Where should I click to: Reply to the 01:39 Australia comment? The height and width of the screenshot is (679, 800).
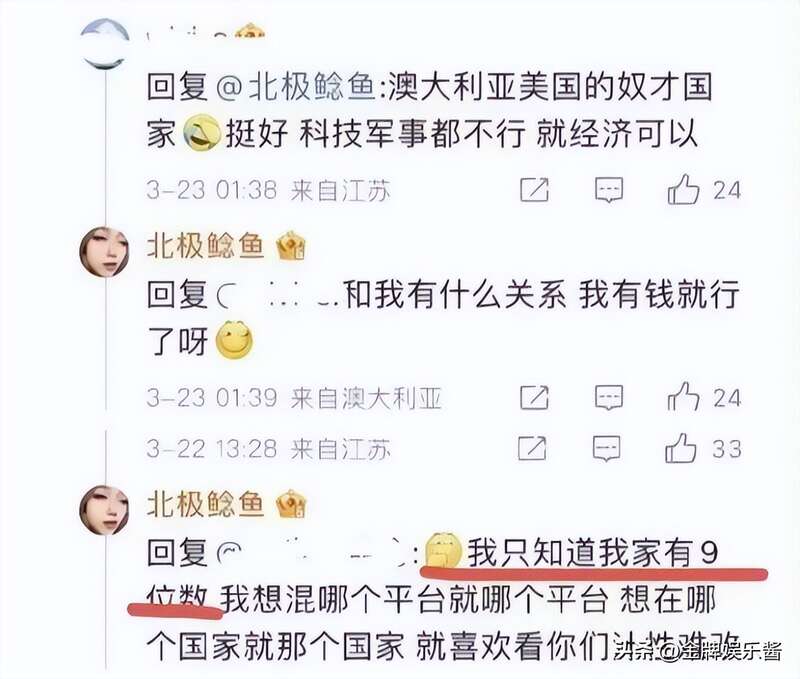tap(609, 398)
